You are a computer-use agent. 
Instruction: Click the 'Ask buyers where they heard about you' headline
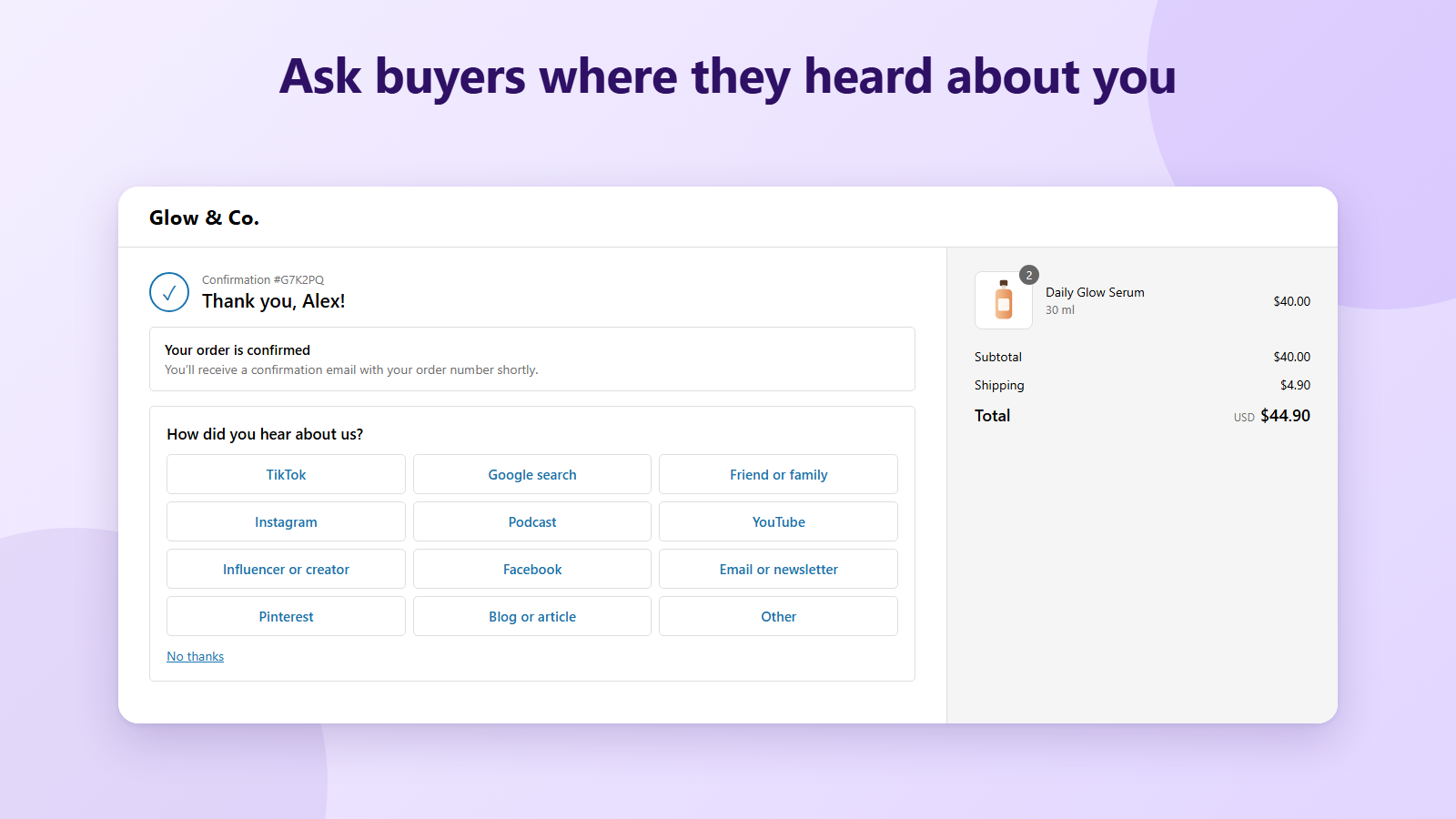(x=728, y=76)
